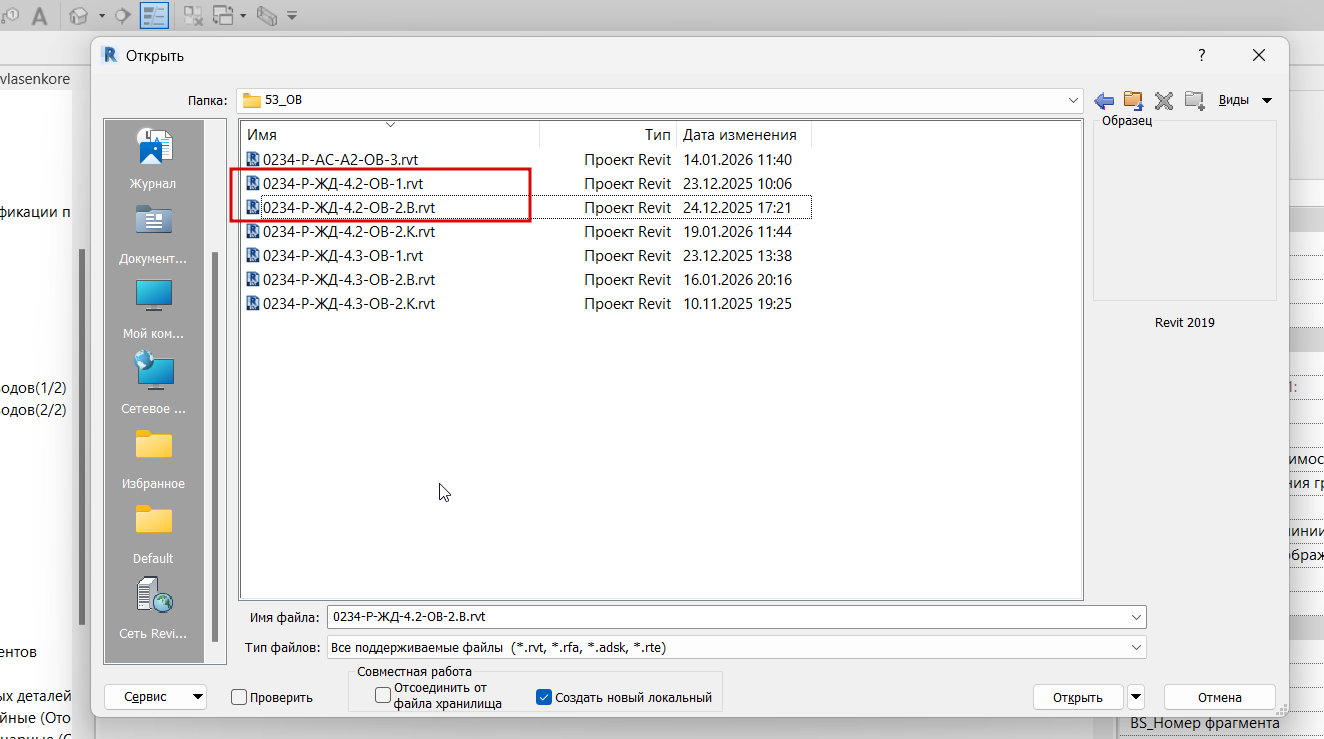This screenshot has height=739, width=1324.
Task: Expand the 3D View dropdown arrow
Action: click(101, 16)
